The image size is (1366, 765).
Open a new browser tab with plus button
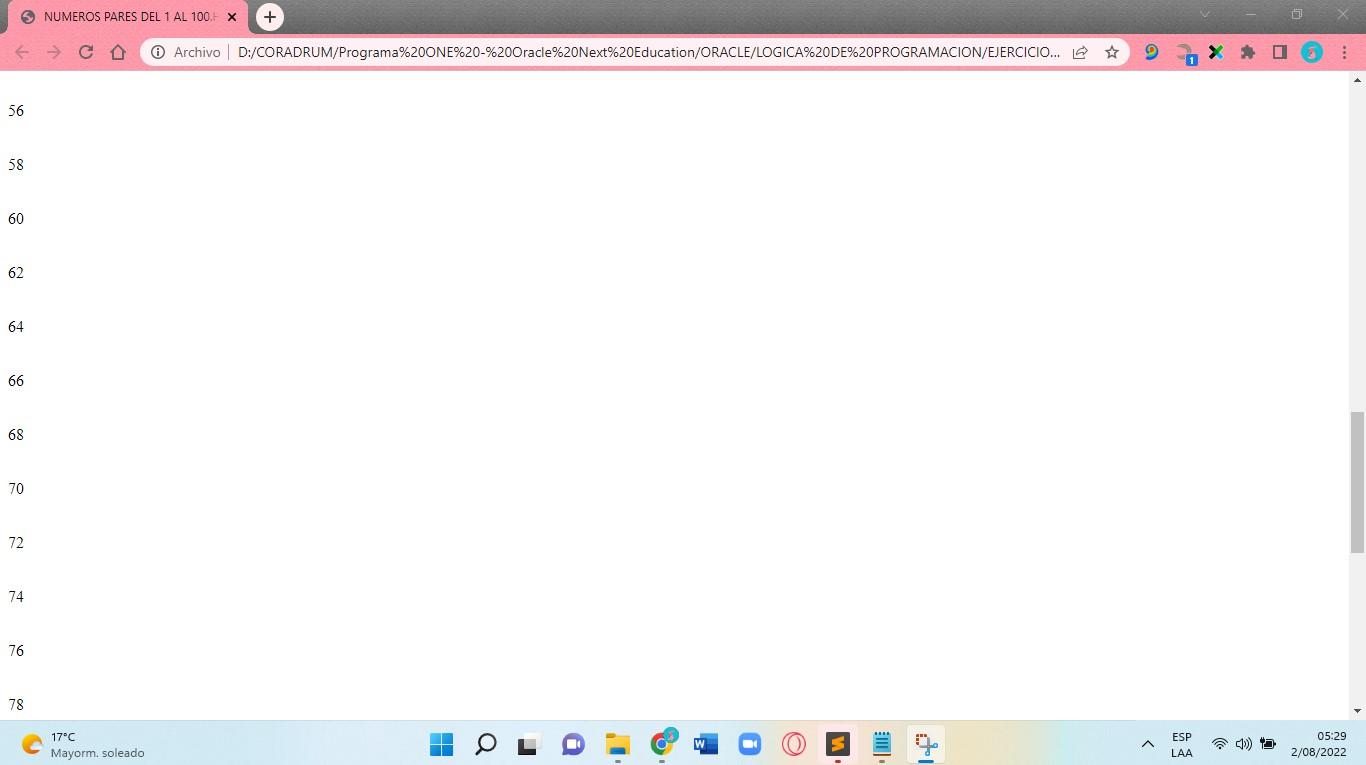[269, 17]
